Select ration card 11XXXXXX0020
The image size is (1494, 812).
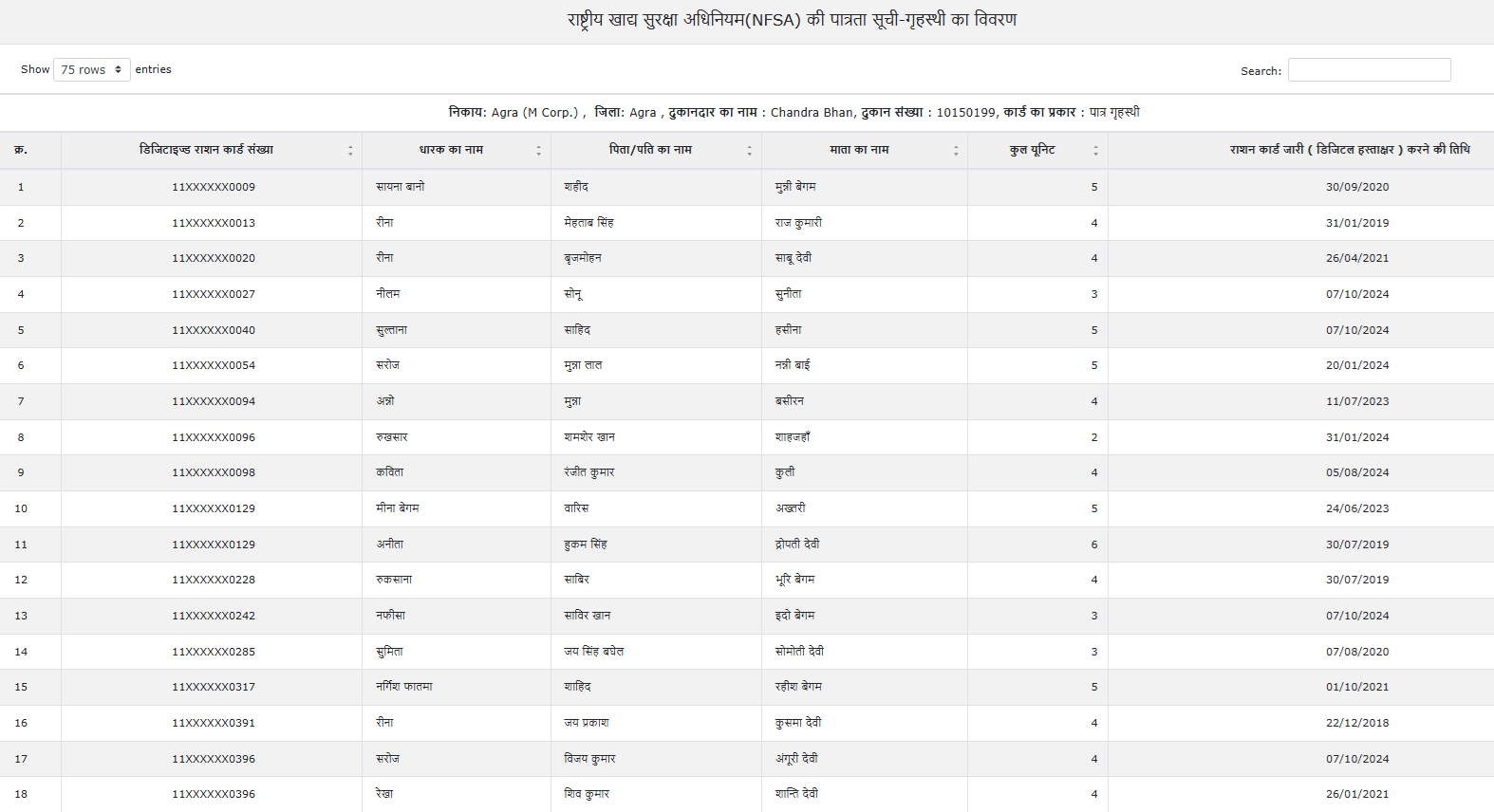coord(214,258)
